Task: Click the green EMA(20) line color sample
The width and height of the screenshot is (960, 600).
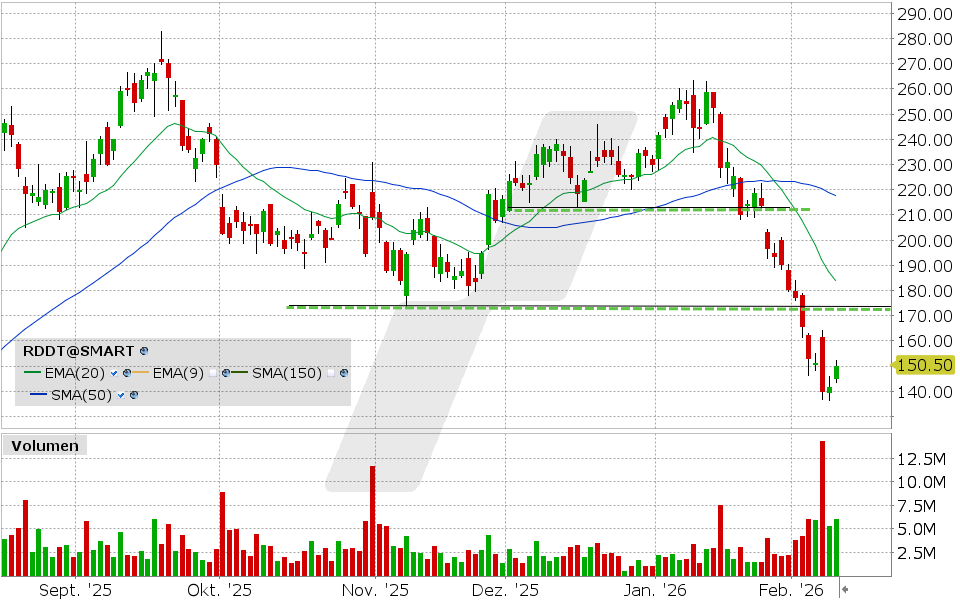Action: [32, 373]
